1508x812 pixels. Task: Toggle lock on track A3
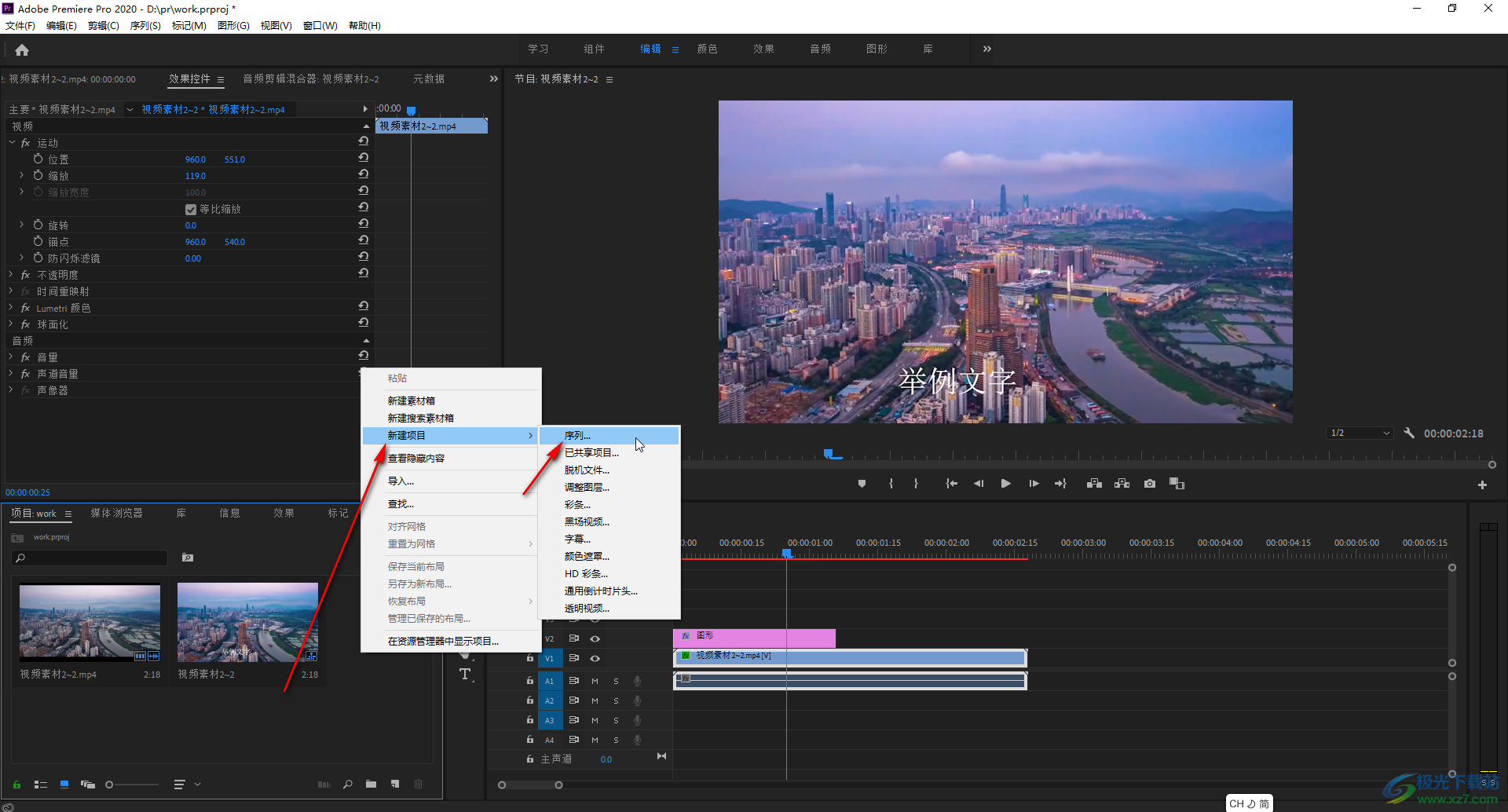(x=530, y=720)
